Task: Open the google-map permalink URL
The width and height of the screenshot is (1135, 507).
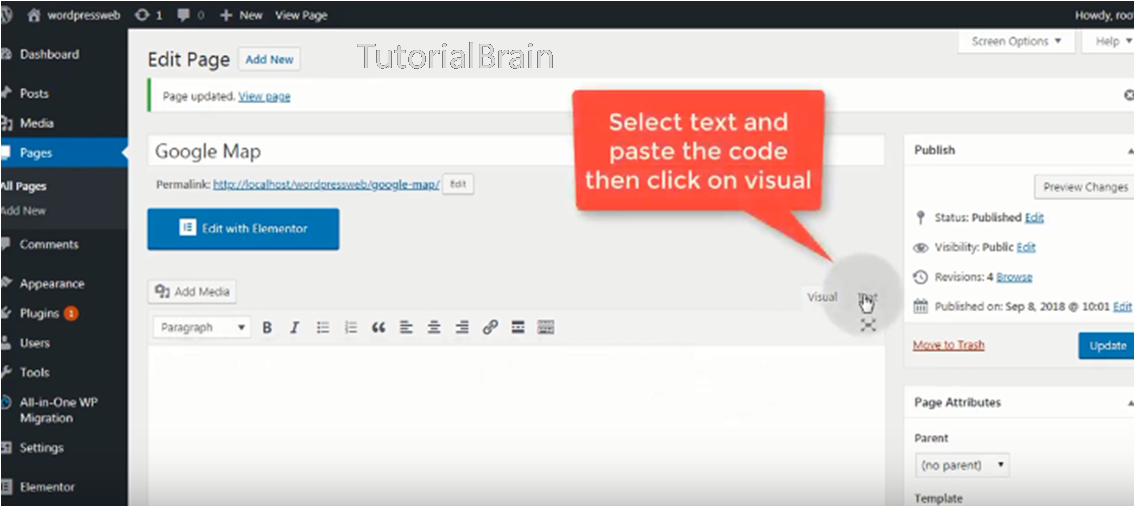Action: (x=326, y=185)
